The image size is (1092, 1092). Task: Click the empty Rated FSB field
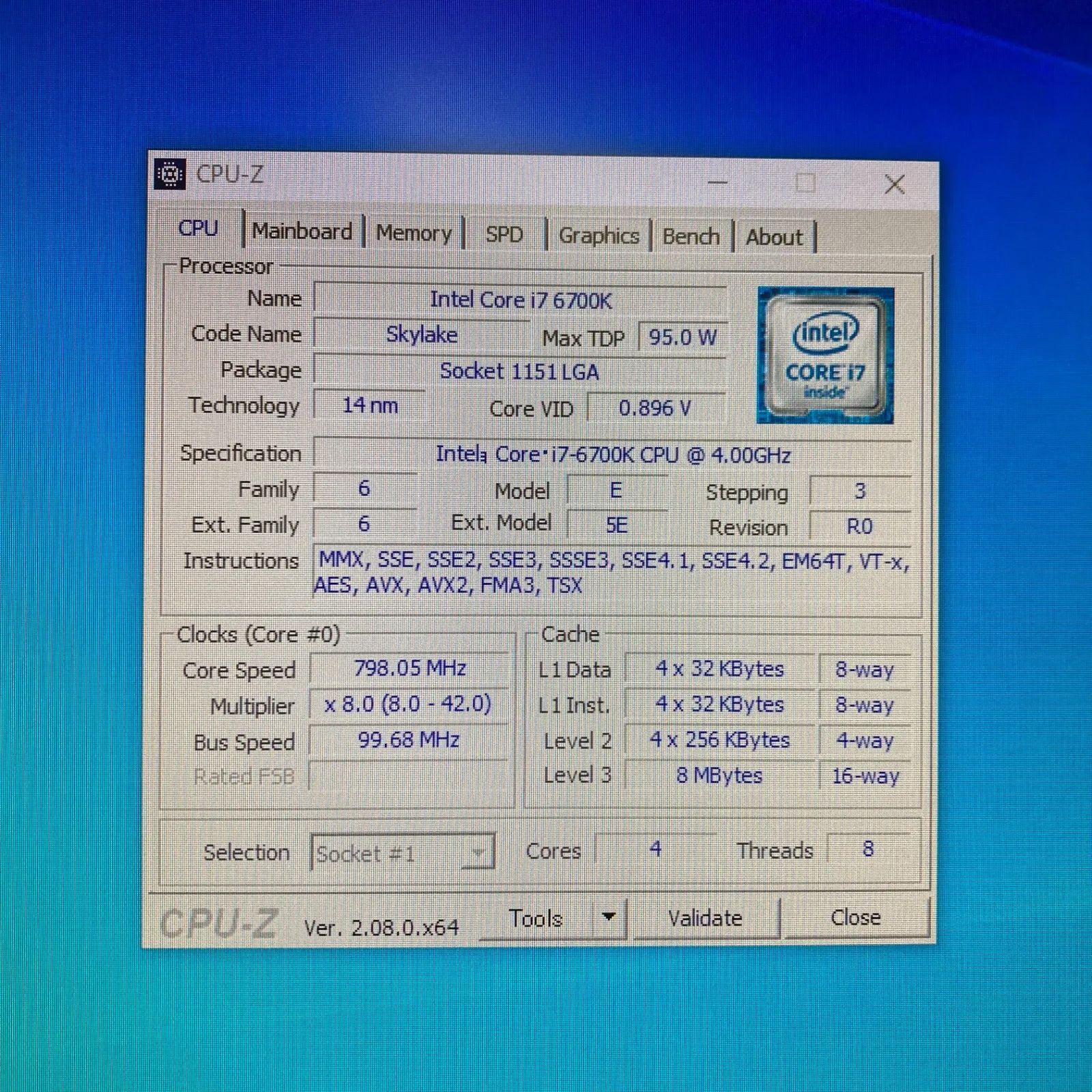point(409,775)
